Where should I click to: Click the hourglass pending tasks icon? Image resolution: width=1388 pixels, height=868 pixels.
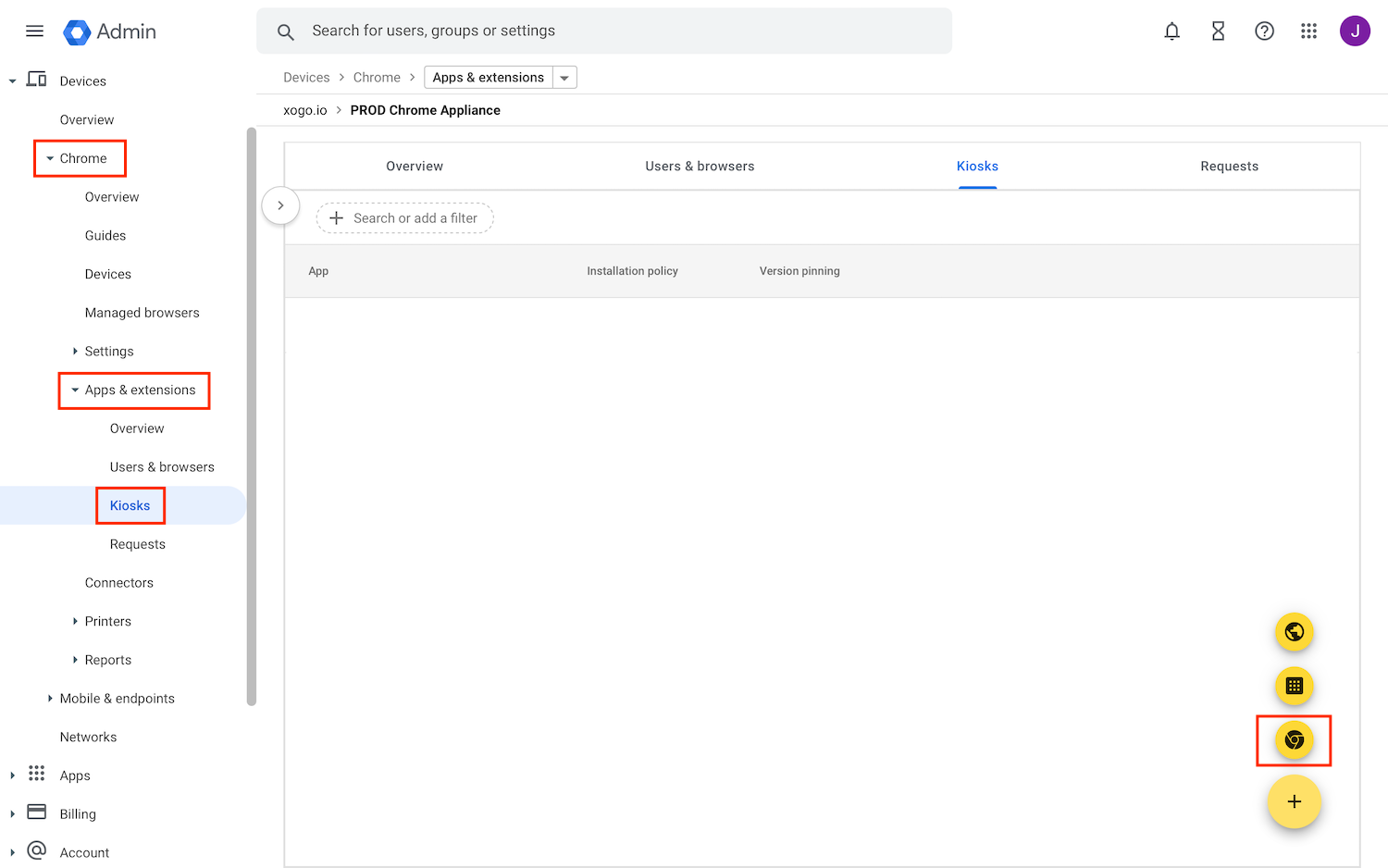click(x=1217, y=31)
